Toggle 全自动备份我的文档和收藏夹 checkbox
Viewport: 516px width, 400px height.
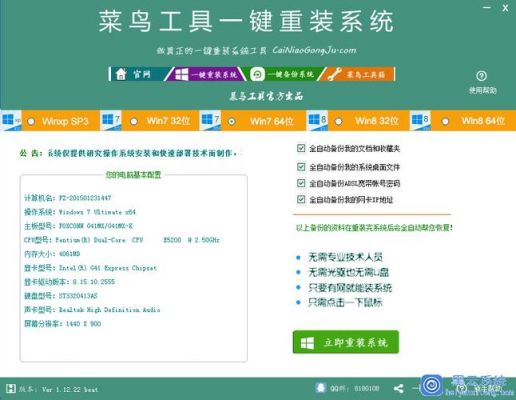point(301,148)
